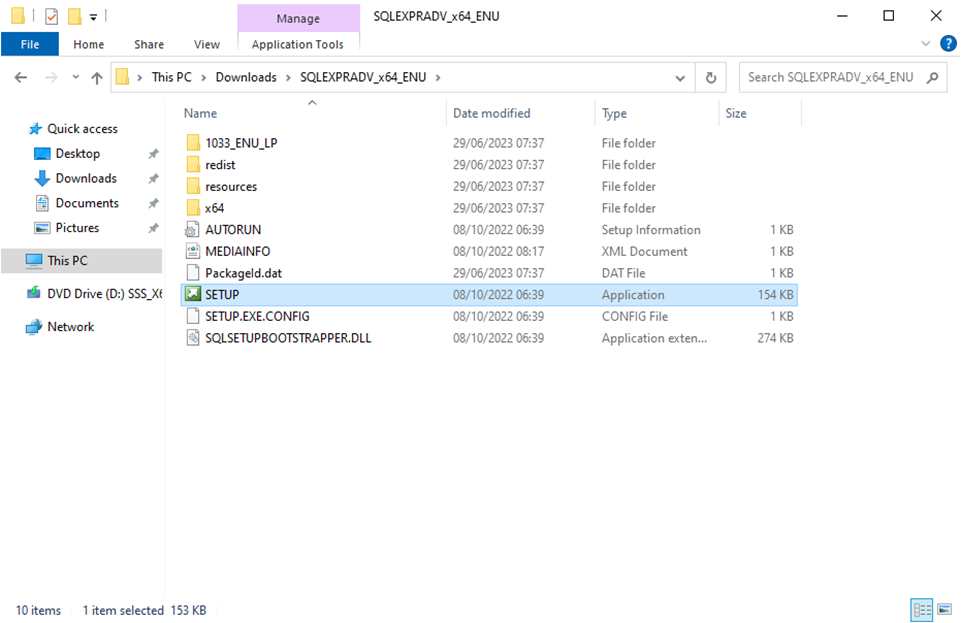This screenshot has width=961, height=623.
Task: Open Explorer Help via the question mark
Action: click(x=948, y=43)
